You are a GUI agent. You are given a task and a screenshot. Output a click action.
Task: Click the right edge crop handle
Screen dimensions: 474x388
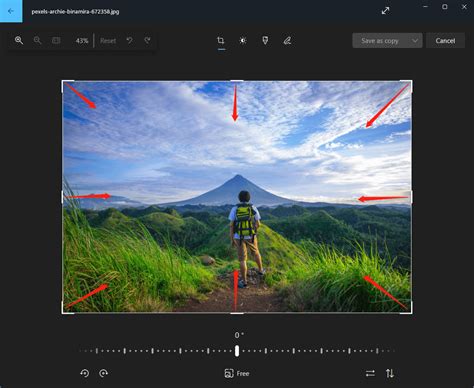point(412,197)
